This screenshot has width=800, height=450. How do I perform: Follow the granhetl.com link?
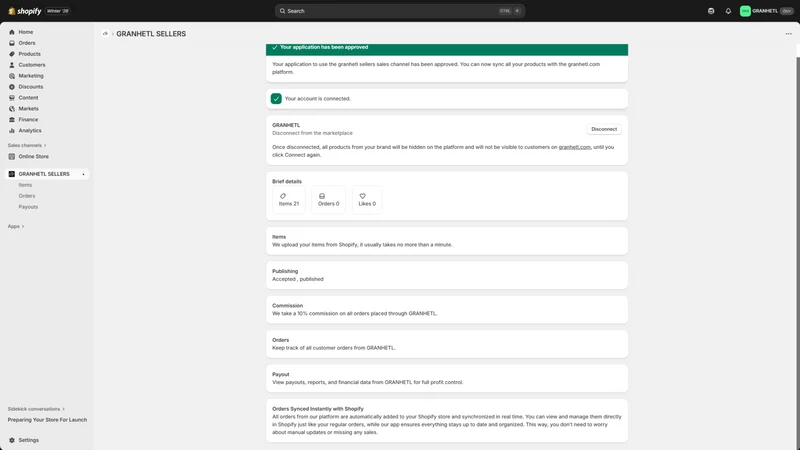[574, 147]
